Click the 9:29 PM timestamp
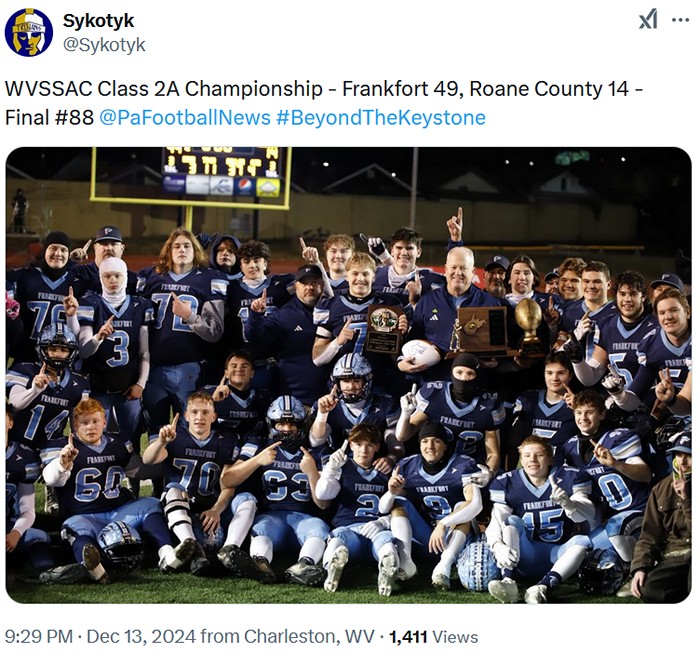 (x=39, y=636)
